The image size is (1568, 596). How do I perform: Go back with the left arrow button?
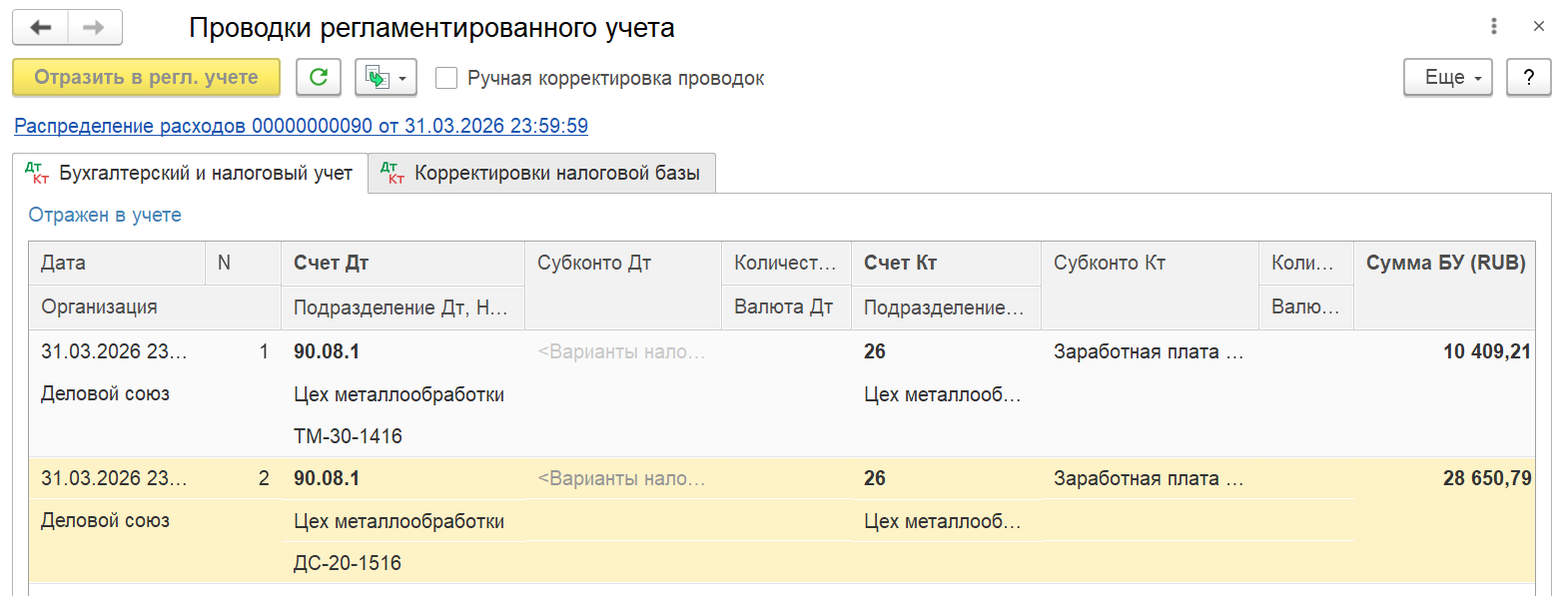pyautogui.click(x=41, y=28)
